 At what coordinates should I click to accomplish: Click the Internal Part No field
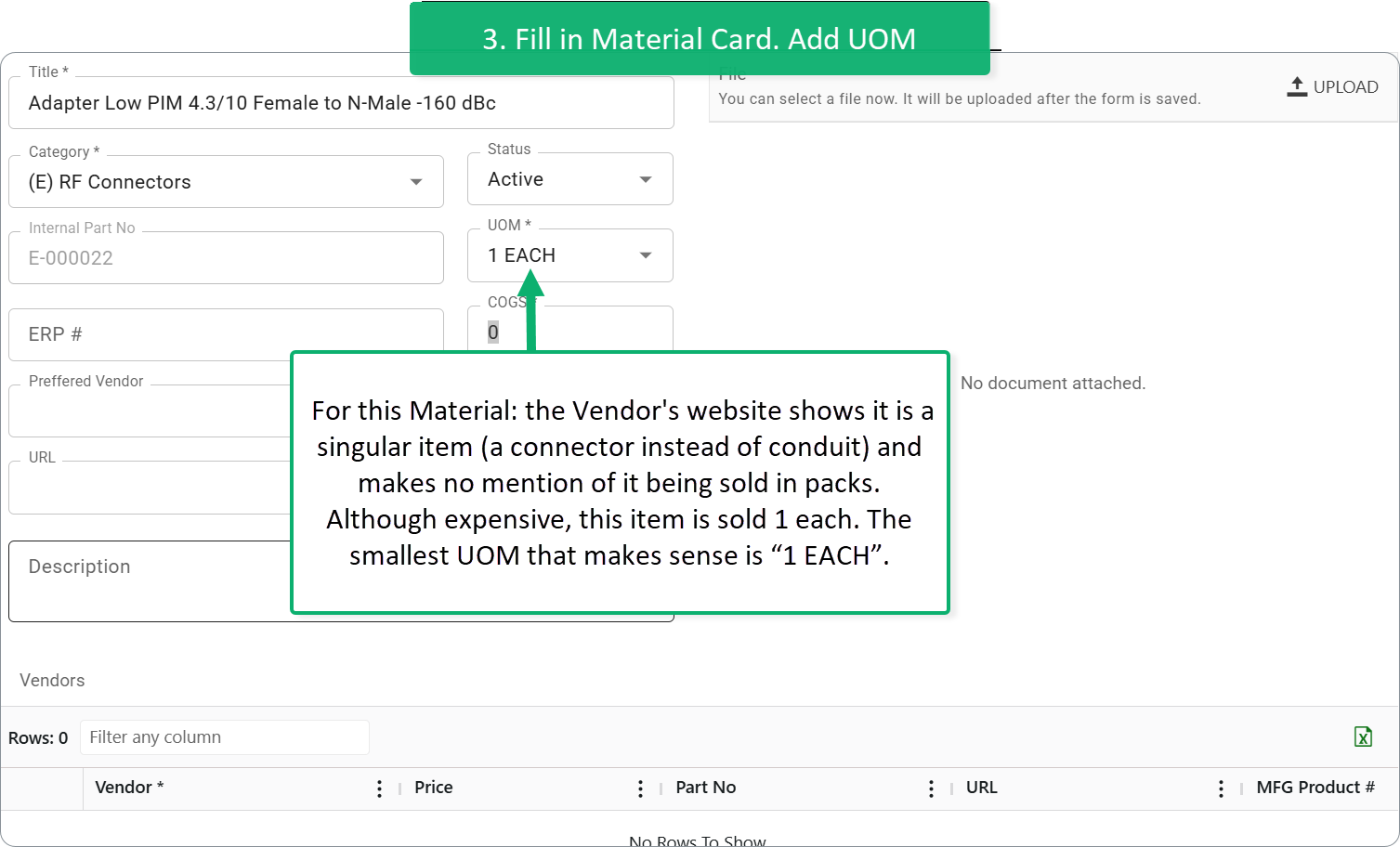pos(226,258)
